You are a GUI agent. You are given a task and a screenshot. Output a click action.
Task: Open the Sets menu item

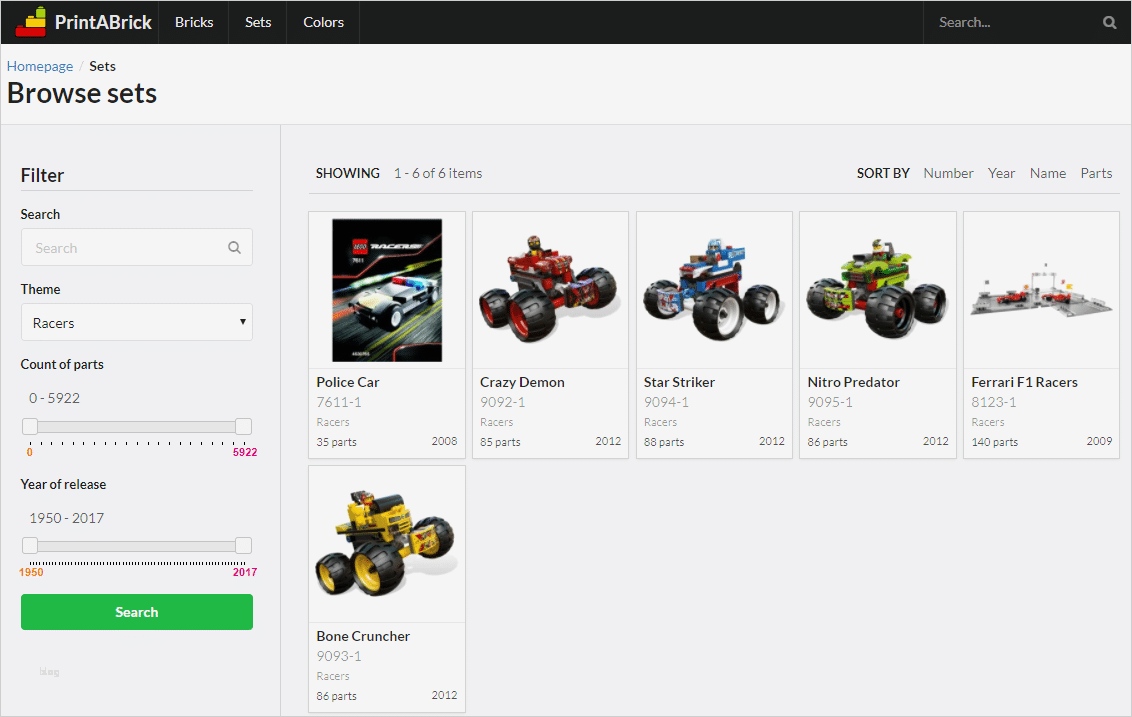(x=258, y=22)
